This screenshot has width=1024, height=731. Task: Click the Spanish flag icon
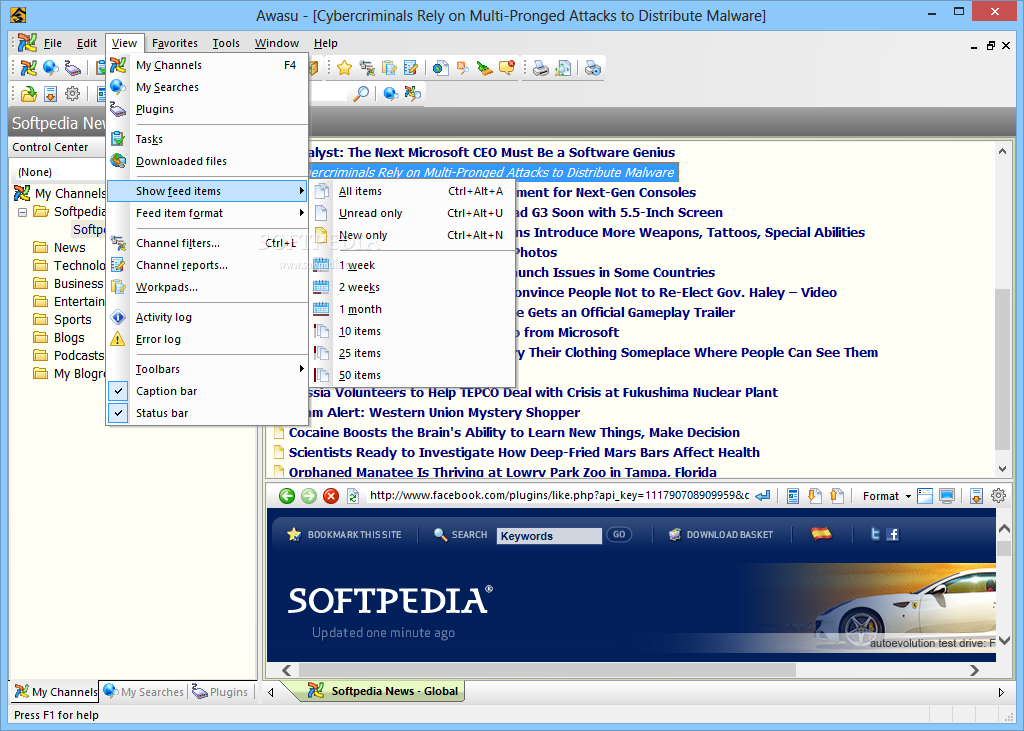pyautogui.click(x=822, y=534)
